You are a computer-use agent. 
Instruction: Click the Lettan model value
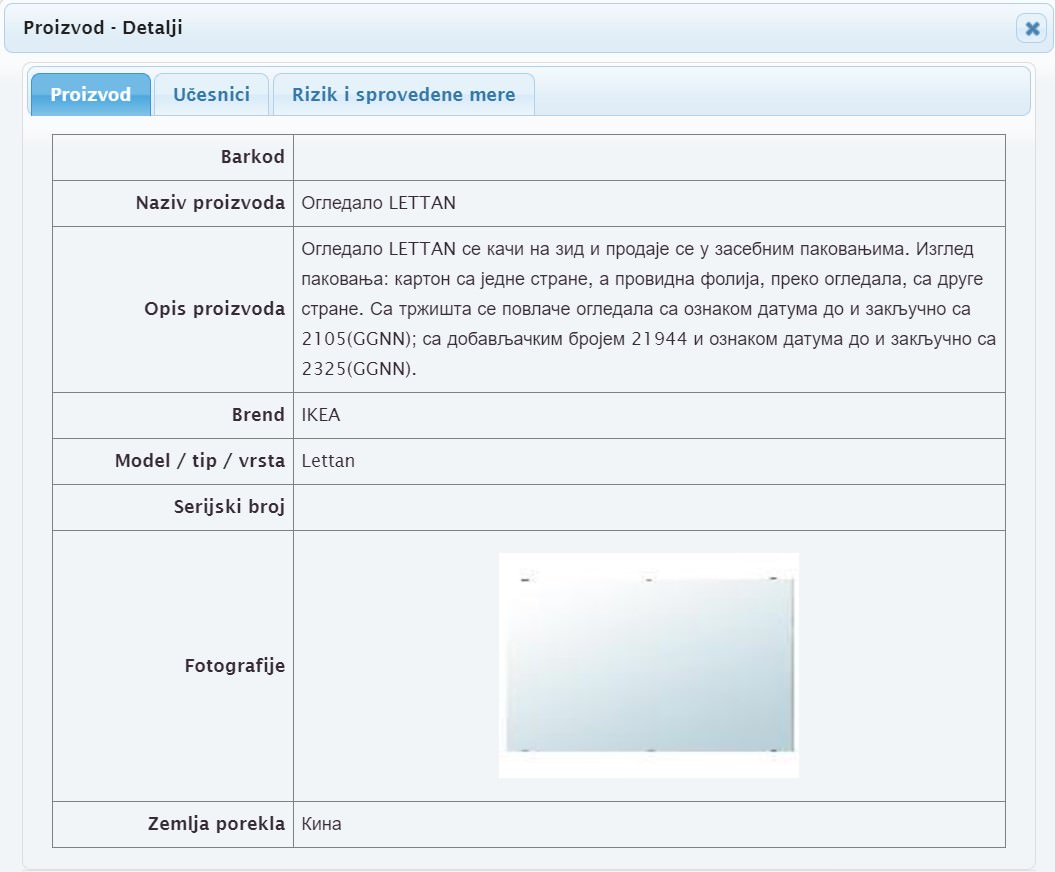(328, 461)
